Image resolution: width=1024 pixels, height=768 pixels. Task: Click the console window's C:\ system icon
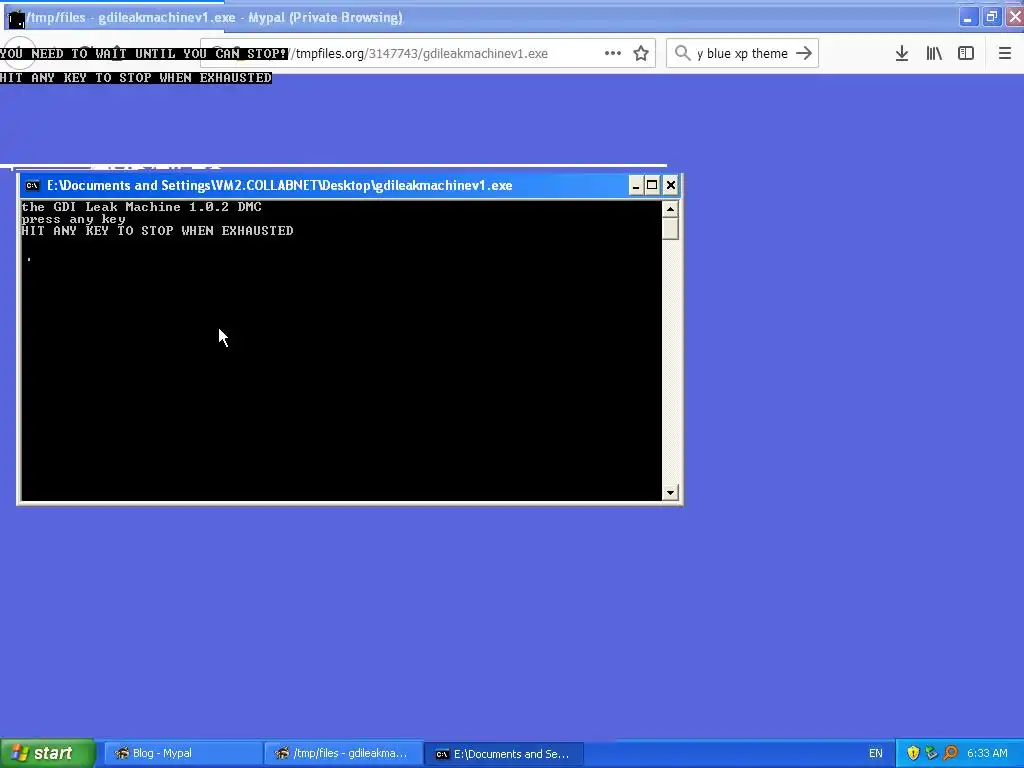[x=32, y=185]
